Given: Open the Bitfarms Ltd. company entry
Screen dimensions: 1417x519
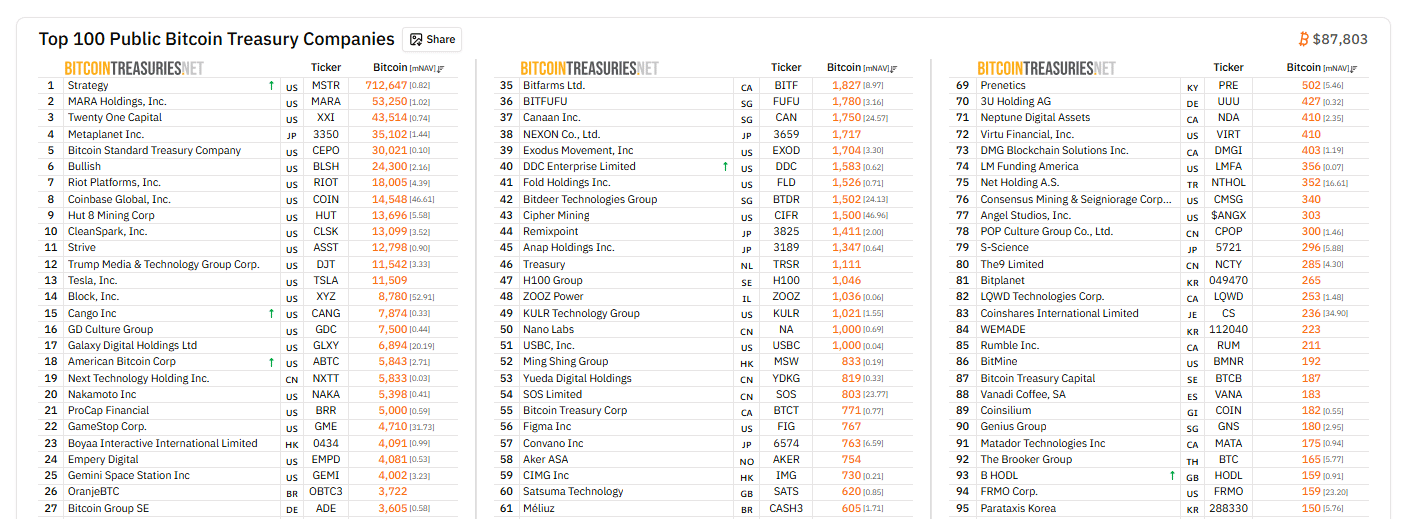Looking at the screenshot, I should (x=554, y=86).
